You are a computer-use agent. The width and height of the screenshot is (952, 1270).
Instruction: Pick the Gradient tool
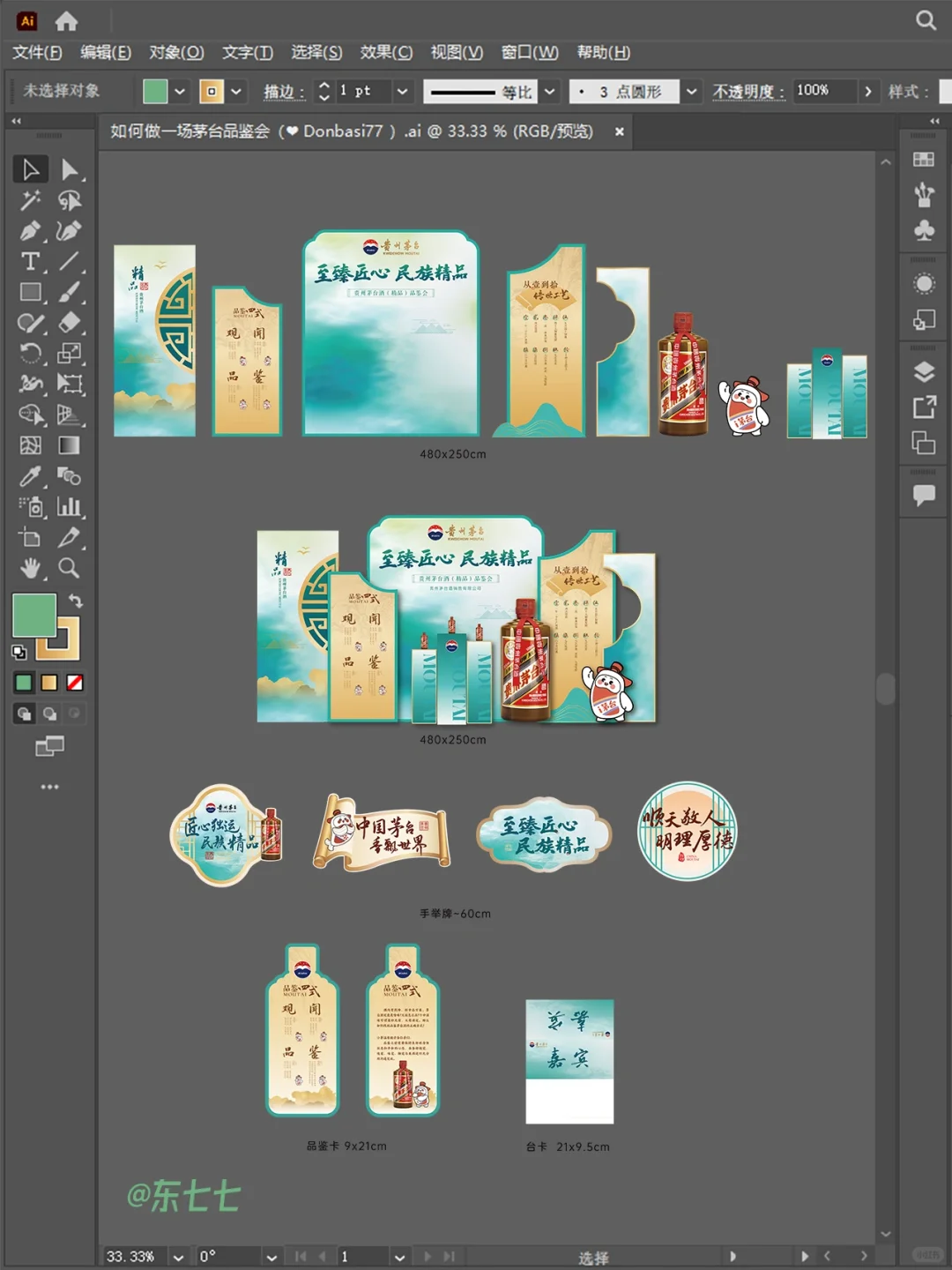(69, 445)
